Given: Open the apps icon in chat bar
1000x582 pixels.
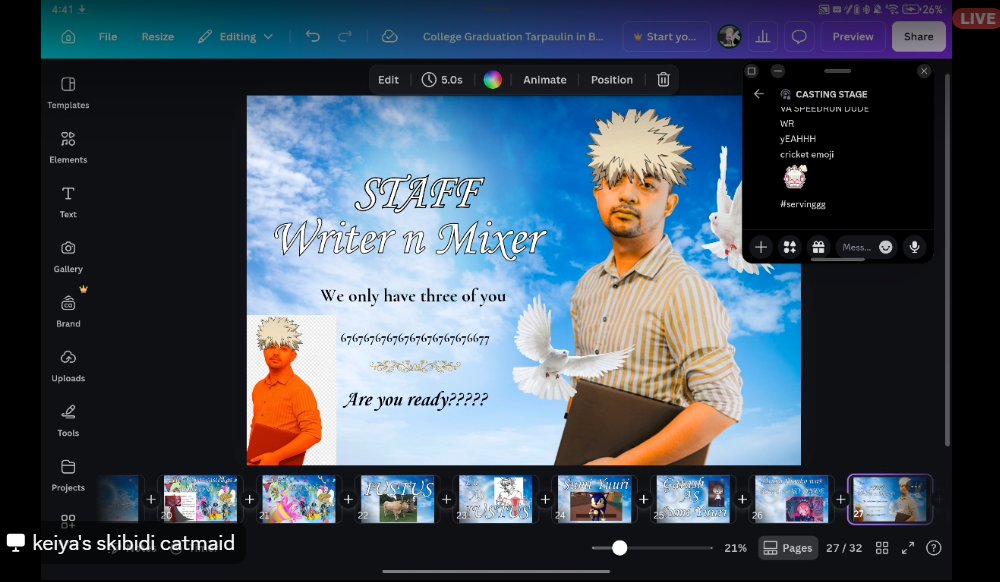Looking at the screenshot, I should (790, 247).
